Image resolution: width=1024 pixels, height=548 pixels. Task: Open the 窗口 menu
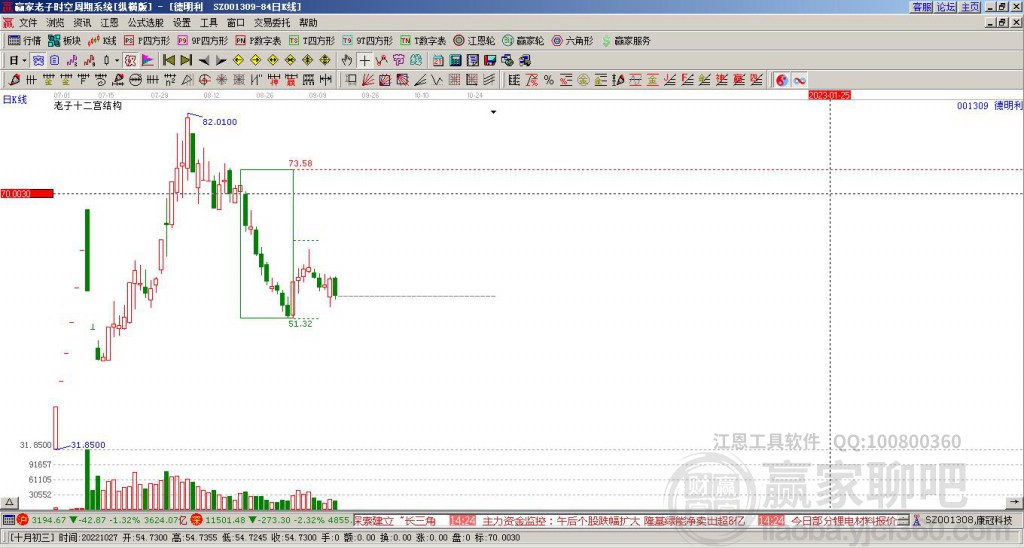[236, 23]
